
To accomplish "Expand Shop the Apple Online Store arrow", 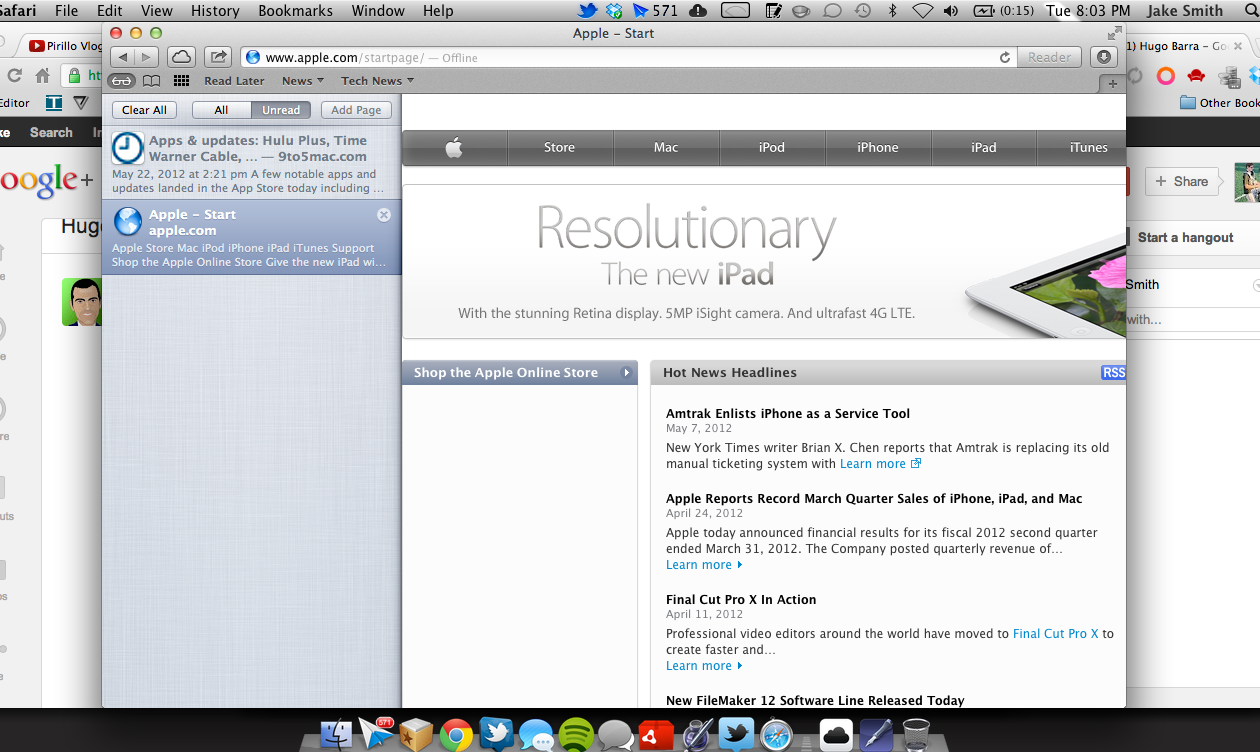I will 626,373.
